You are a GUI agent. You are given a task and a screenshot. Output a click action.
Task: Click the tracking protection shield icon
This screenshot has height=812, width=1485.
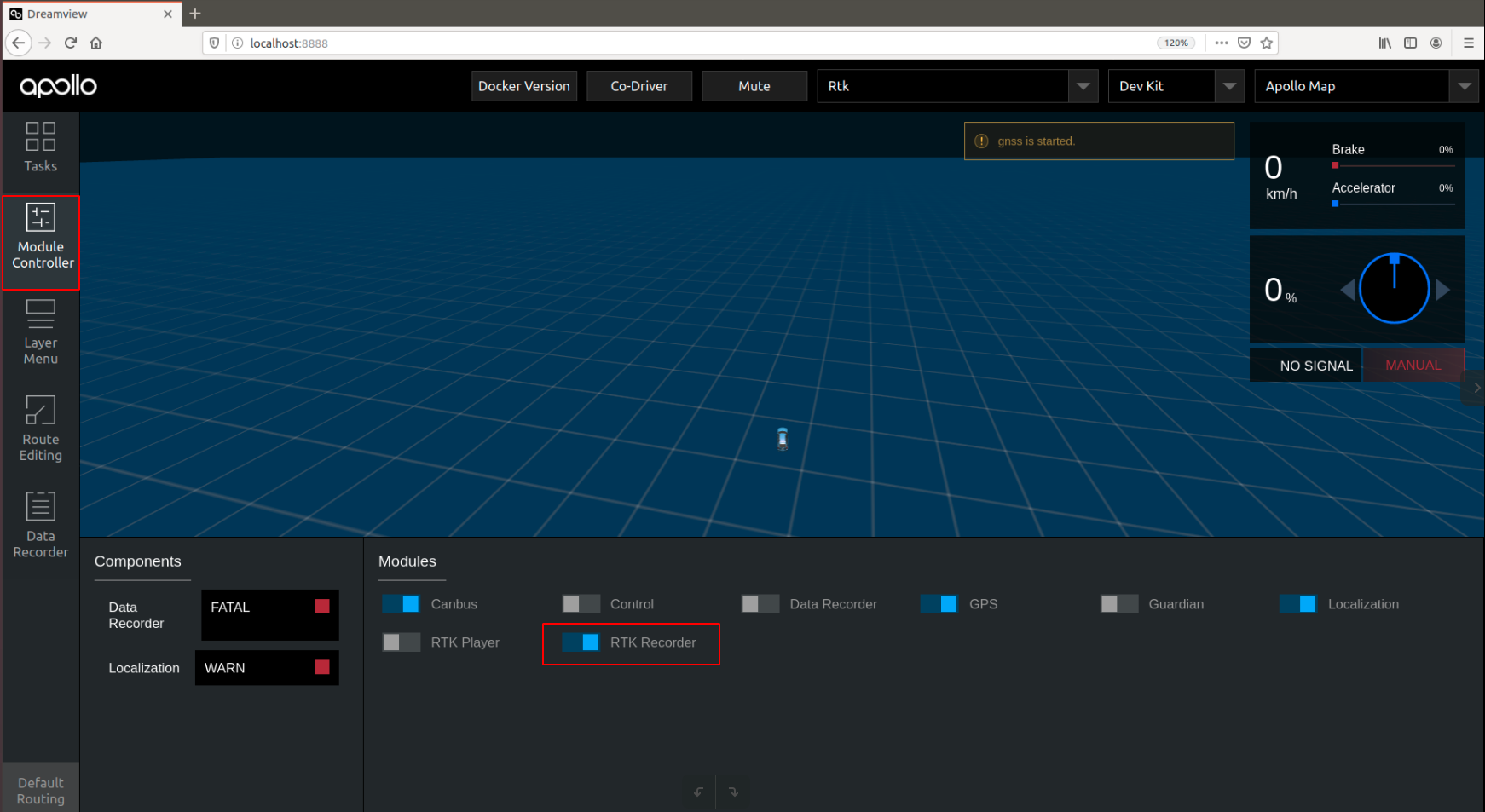214,43
